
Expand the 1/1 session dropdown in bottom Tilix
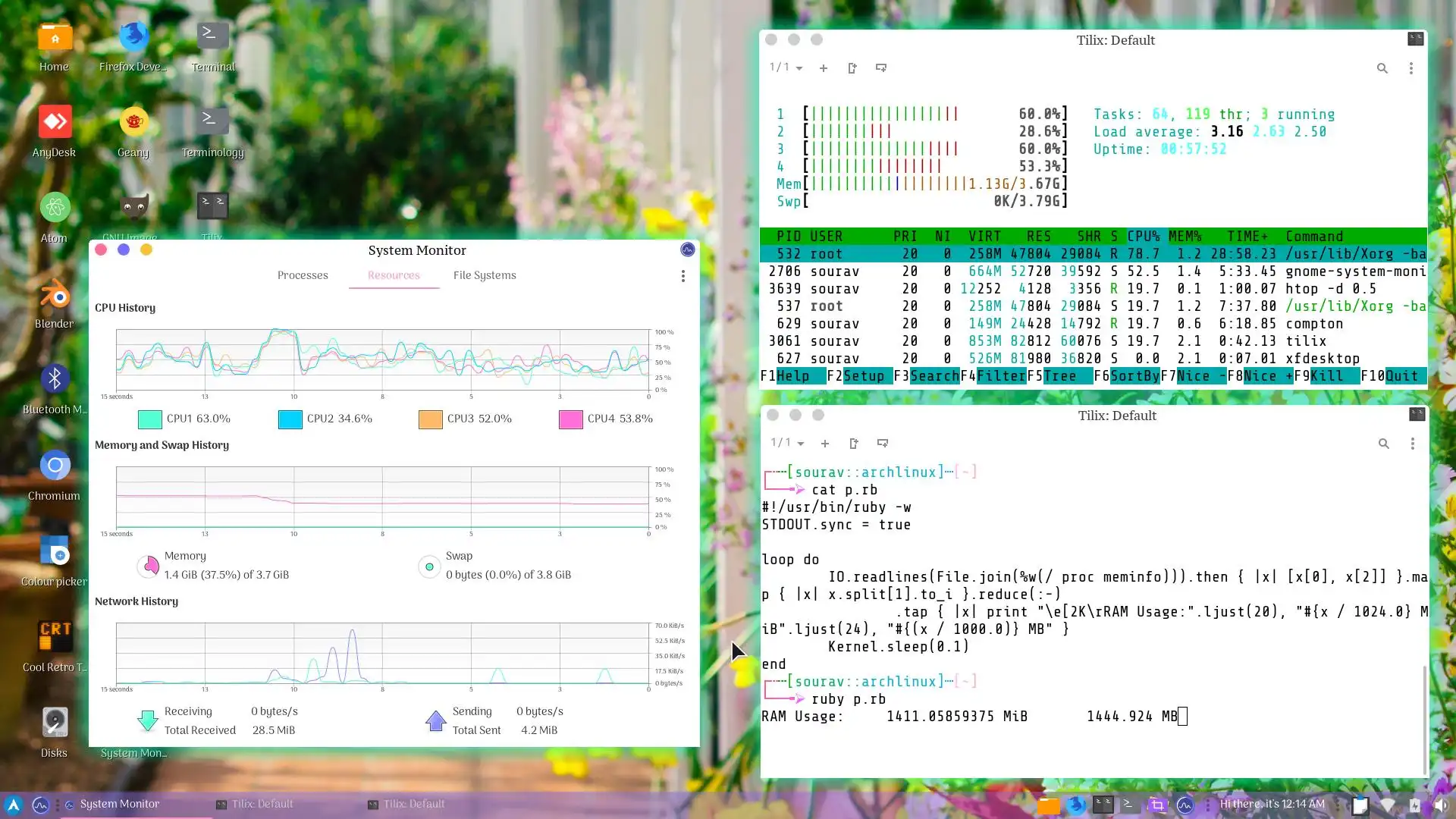(788, 443)
